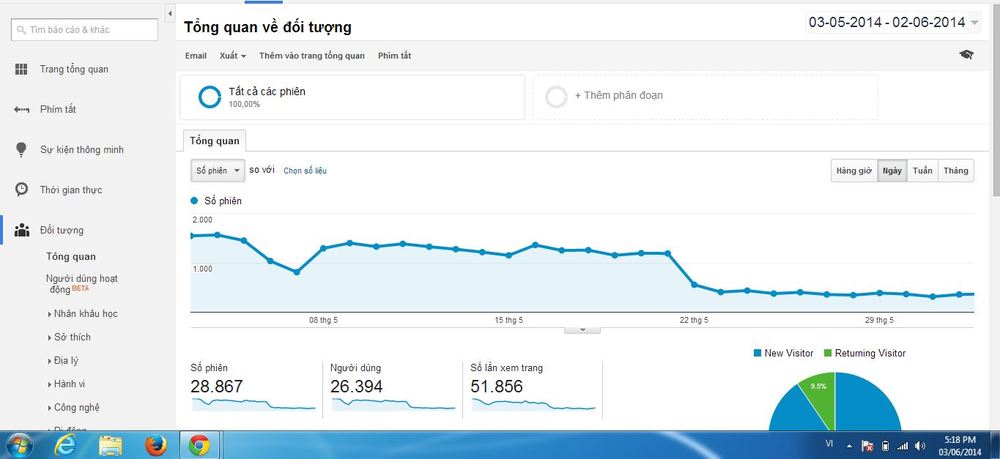Click the chart collapse handle below graph
Viewport: 1000px width, 459px height.
(582, 330)
